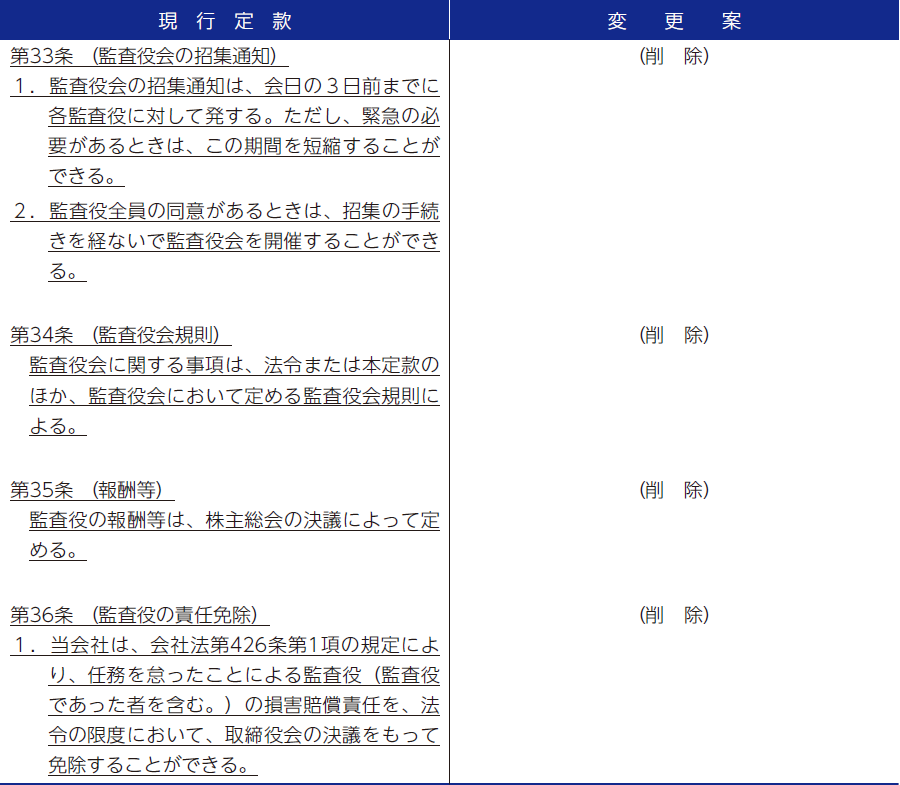Viewport: 900px width, 785px height.
Task: Click the (削 除) entry beside 第34条
Action: [674, 336]
